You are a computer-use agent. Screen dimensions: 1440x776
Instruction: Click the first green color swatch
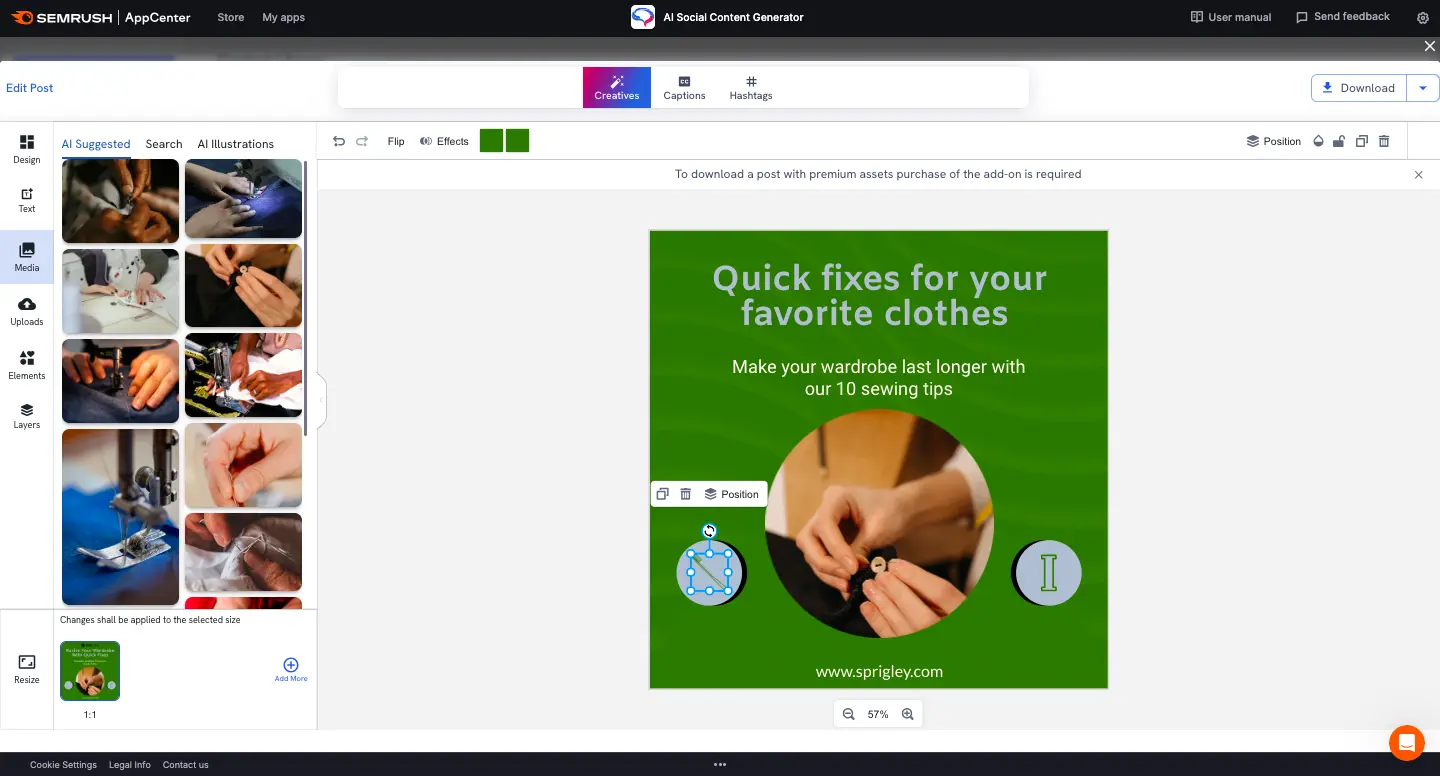click(491, 141)
